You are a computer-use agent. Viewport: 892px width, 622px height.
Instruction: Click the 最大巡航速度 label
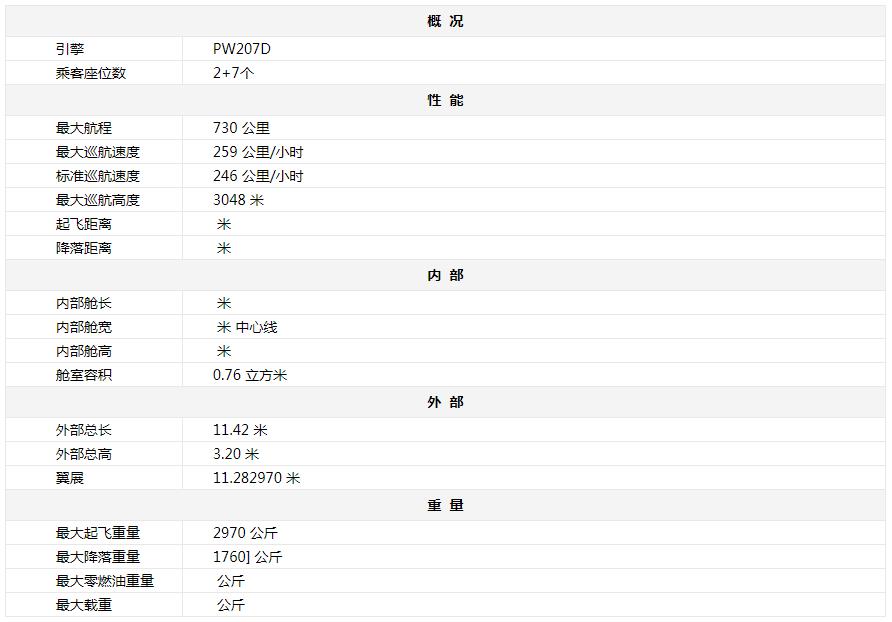point(98,152)
